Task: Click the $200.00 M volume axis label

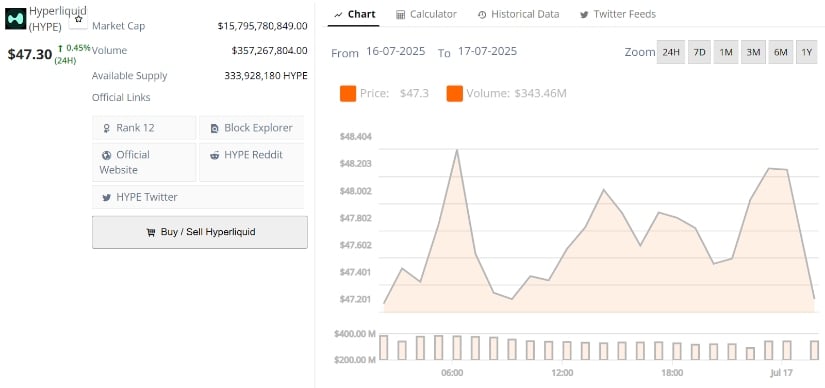Action: [x=355, y=360]
